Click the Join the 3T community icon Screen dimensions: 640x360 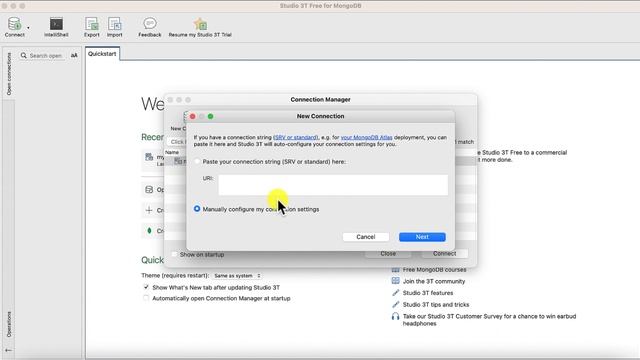[396, 281]
